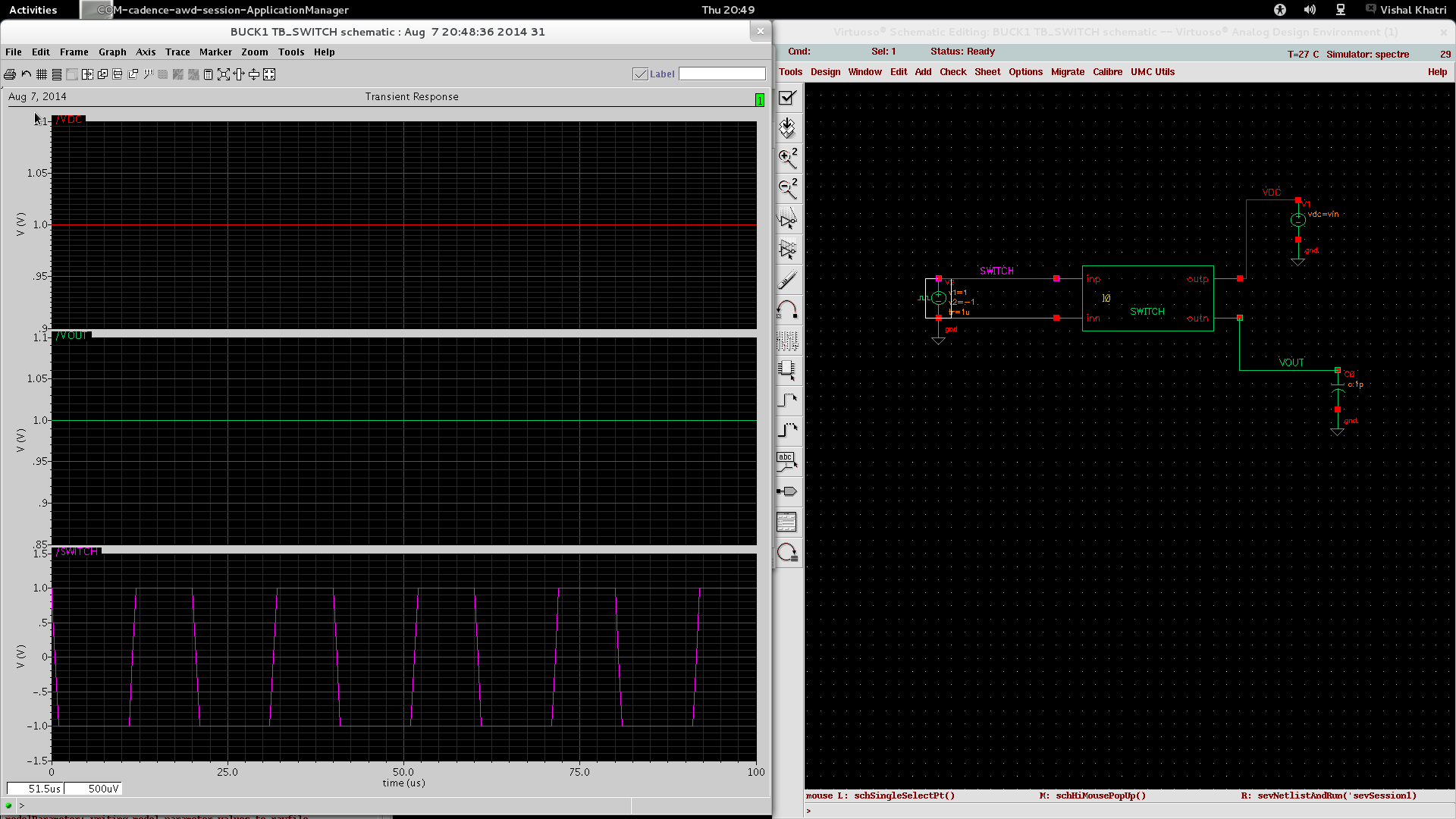Click the grid toggle toolbar icon
Image resolution: width=1456 pixels, height=819 pixels.
(42, 74)
